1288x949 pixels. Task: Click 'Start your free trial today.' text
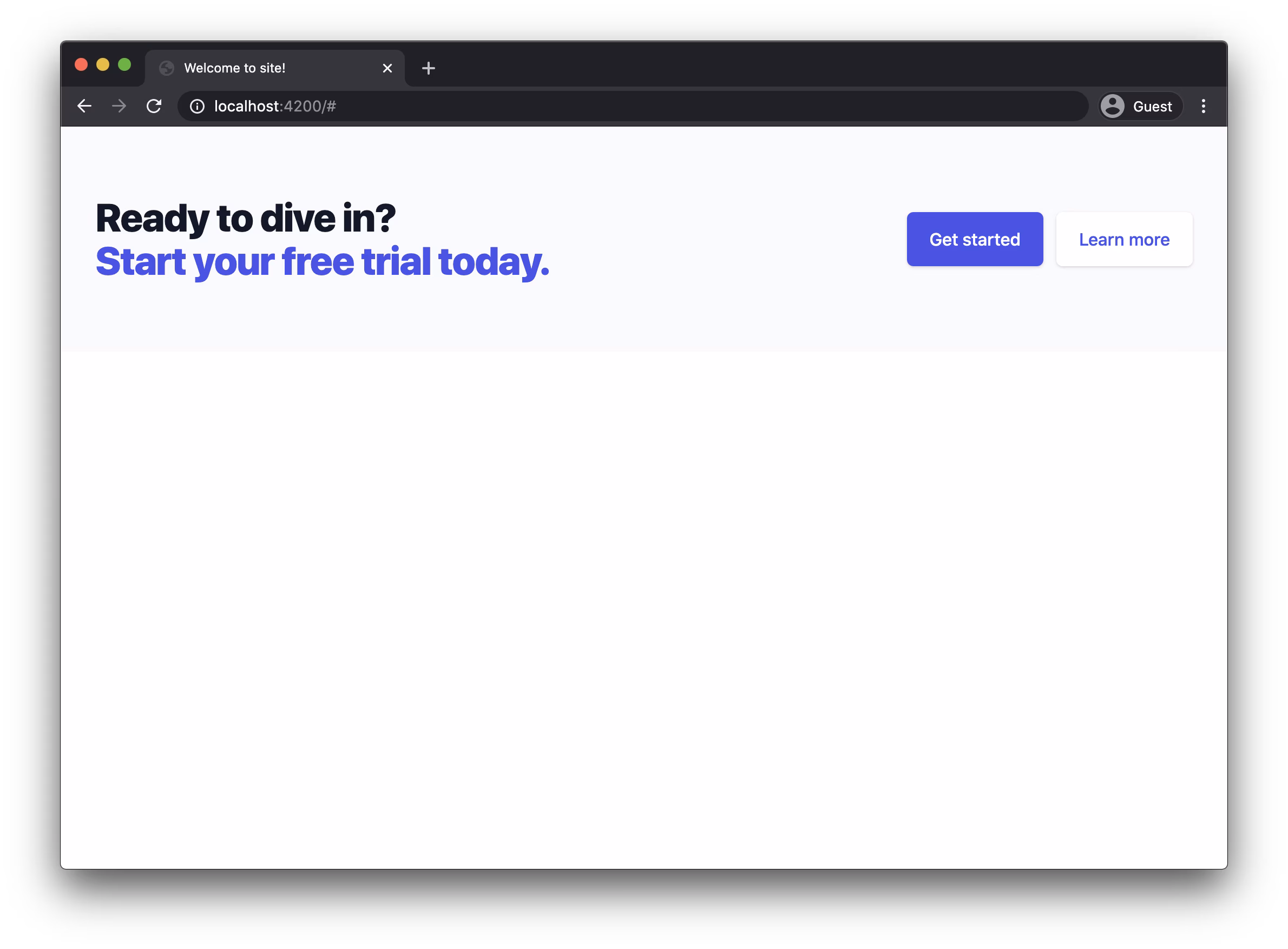pos(321,261)
